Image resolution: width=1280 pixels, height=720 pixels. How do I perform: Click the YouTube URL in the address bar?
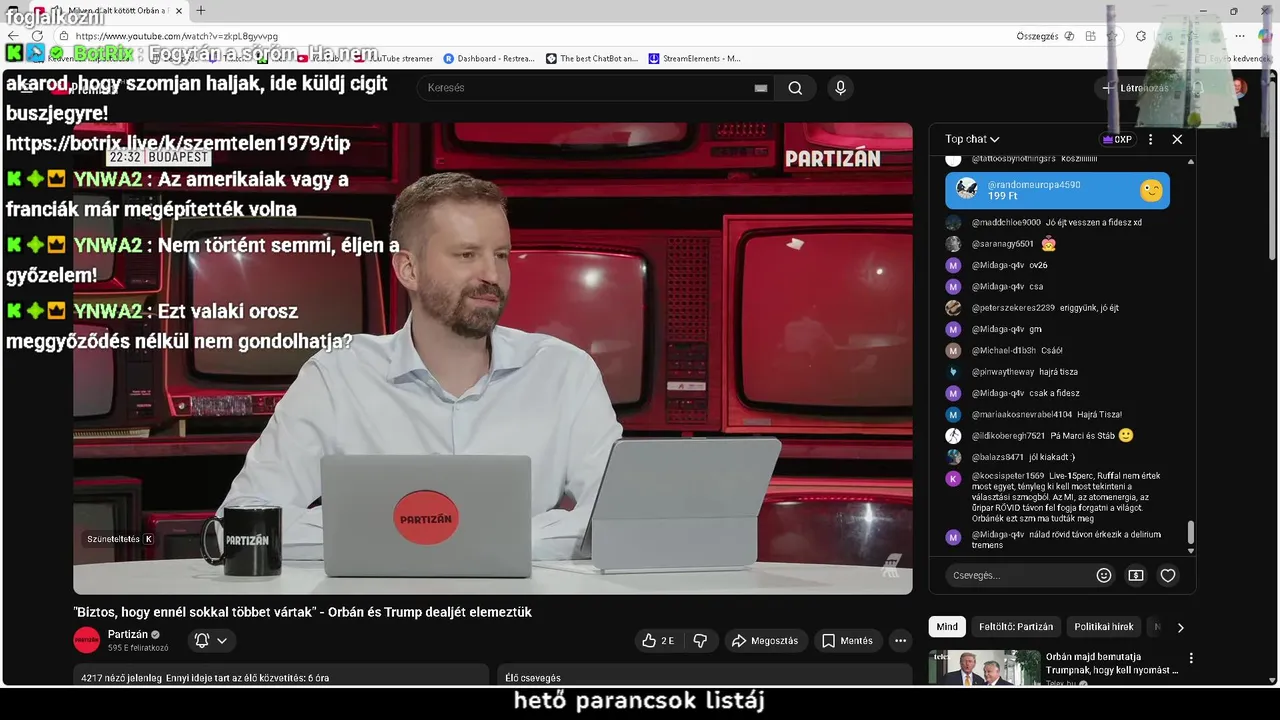click(x=177, y=36)
